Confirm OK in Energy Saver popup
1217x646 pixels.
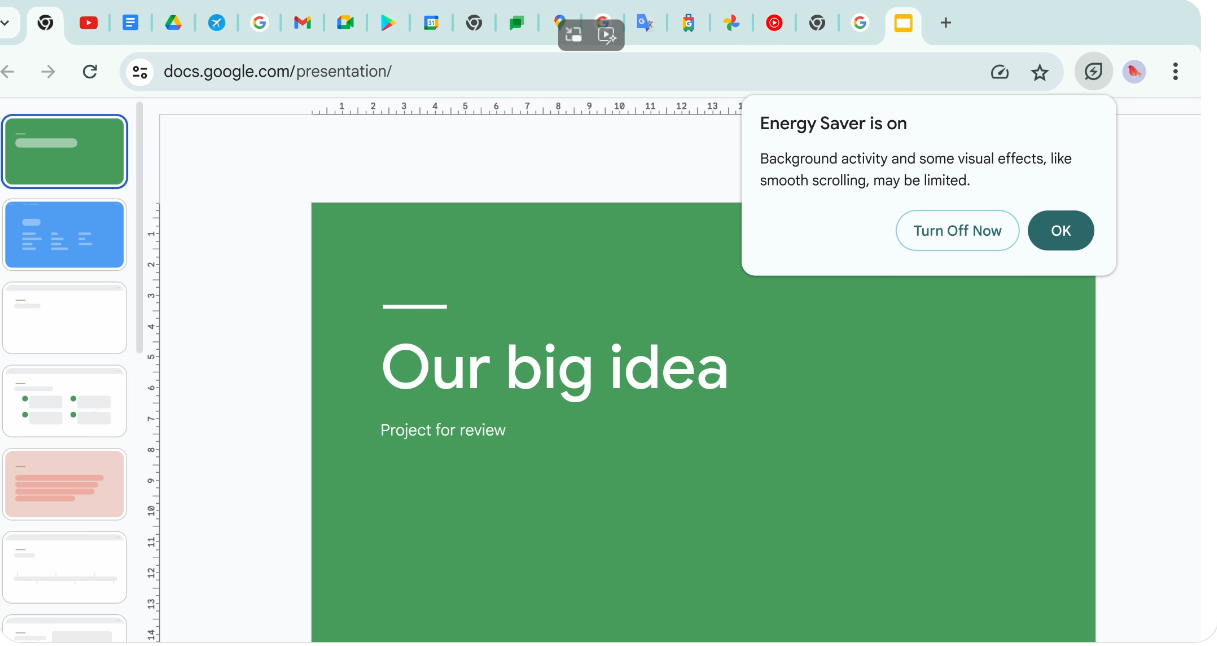point(1061,230)
